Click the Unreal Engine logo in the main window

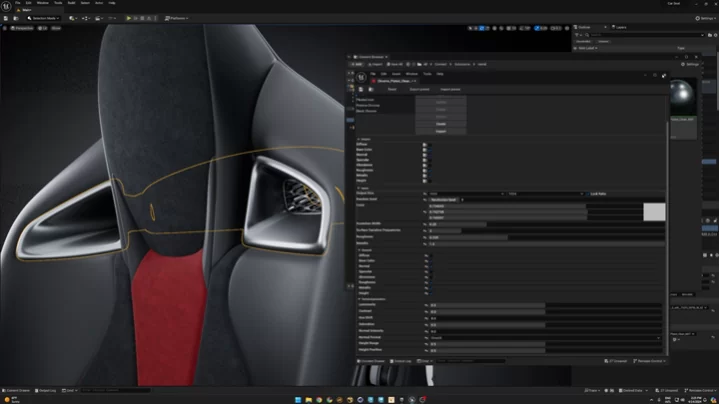[x=6, y=6]
